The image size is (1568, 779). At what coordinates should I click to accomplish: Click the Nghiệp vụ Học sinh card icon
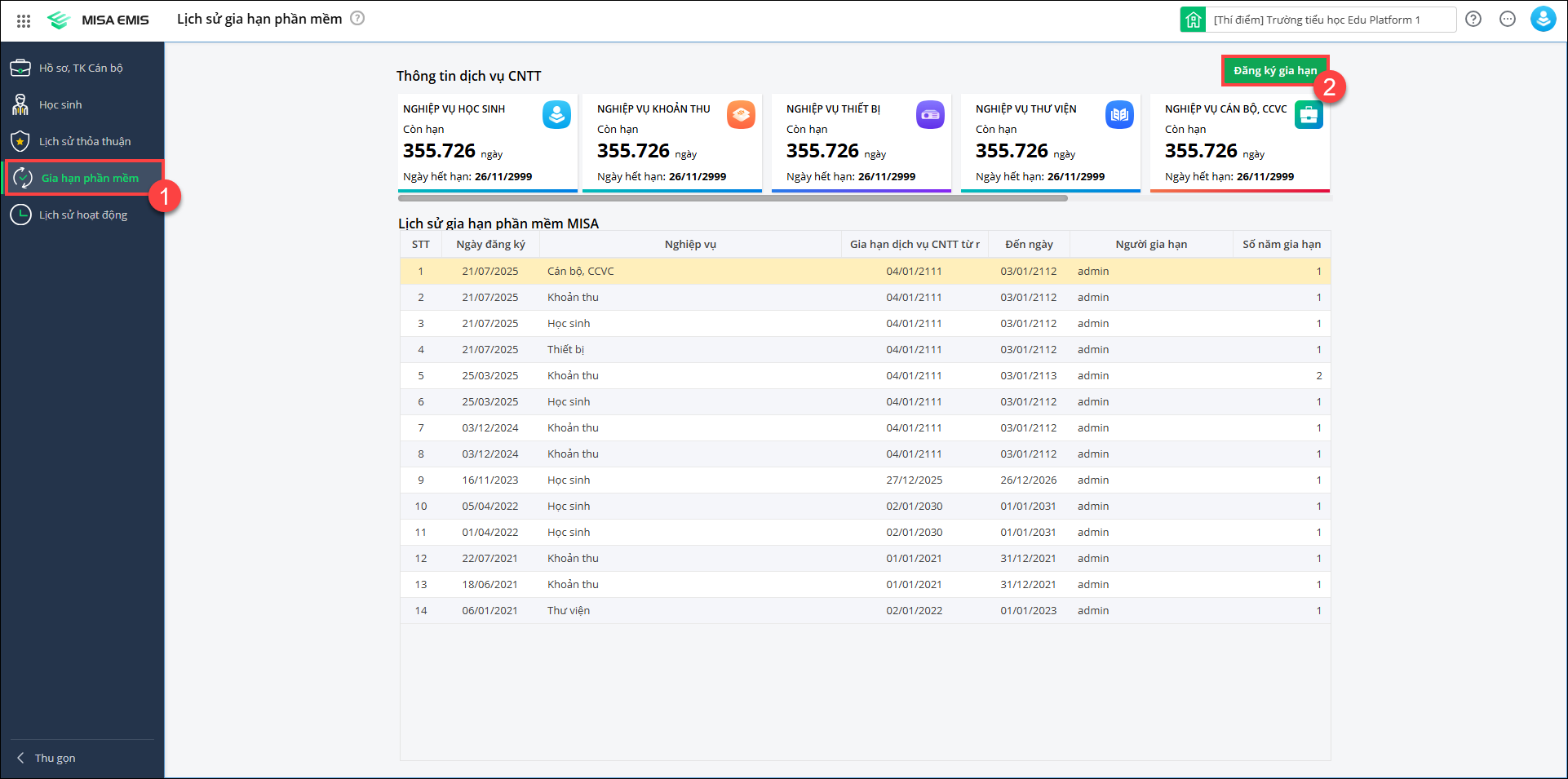[x=556, y=115]
